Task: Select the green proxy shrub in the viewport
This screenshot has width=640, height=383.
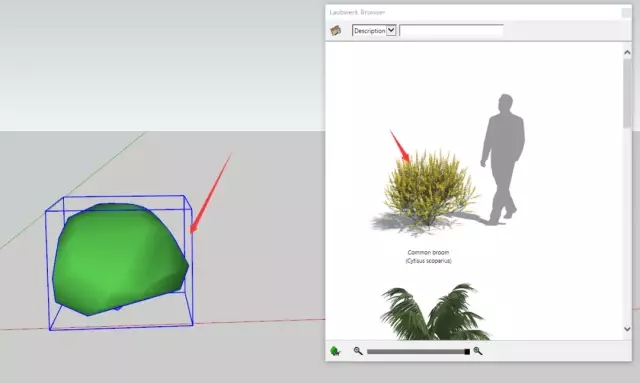Action: point(121,258)
